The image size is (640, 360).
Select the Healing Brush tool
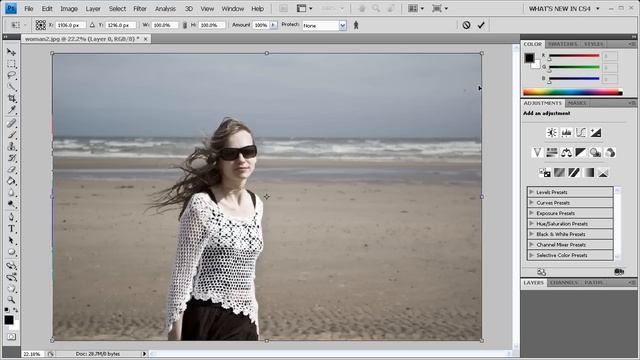(x=11, y=123)
